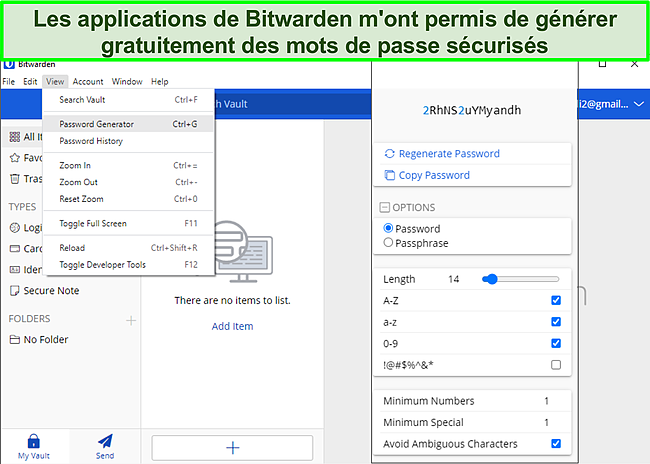Choose Toggle Full Screen menu entry
Image resolution: width=650 pixels, height=464 pixels.
[x=129, y=223]
